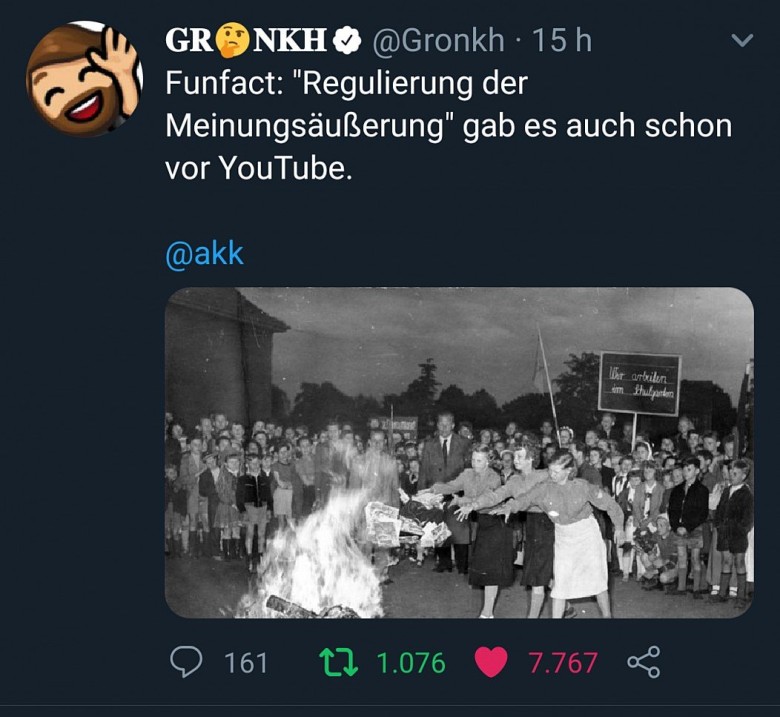Unlike the tweet via the heart icon

click(x=491, y=662)
